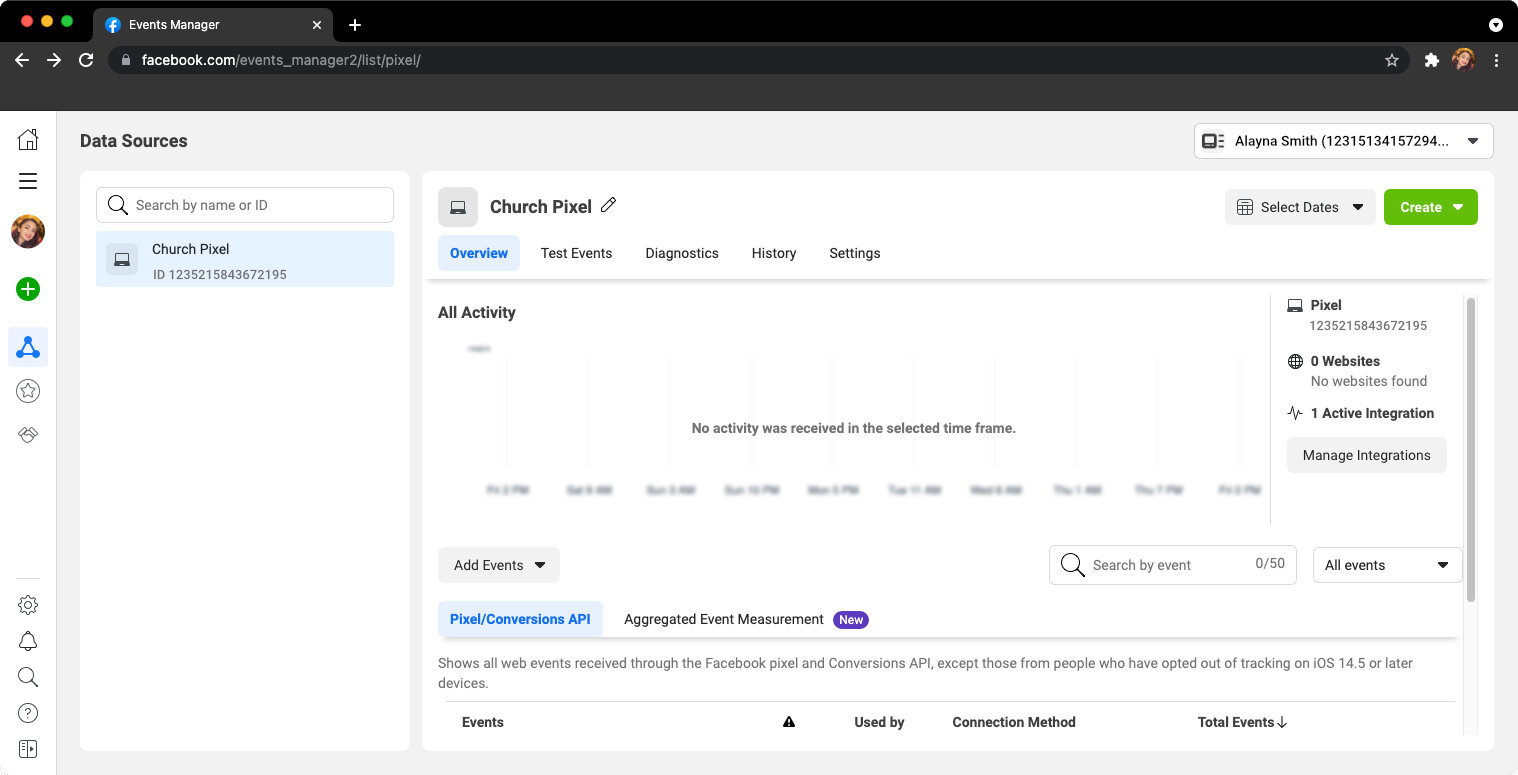Open the History tab

point(774,253)
